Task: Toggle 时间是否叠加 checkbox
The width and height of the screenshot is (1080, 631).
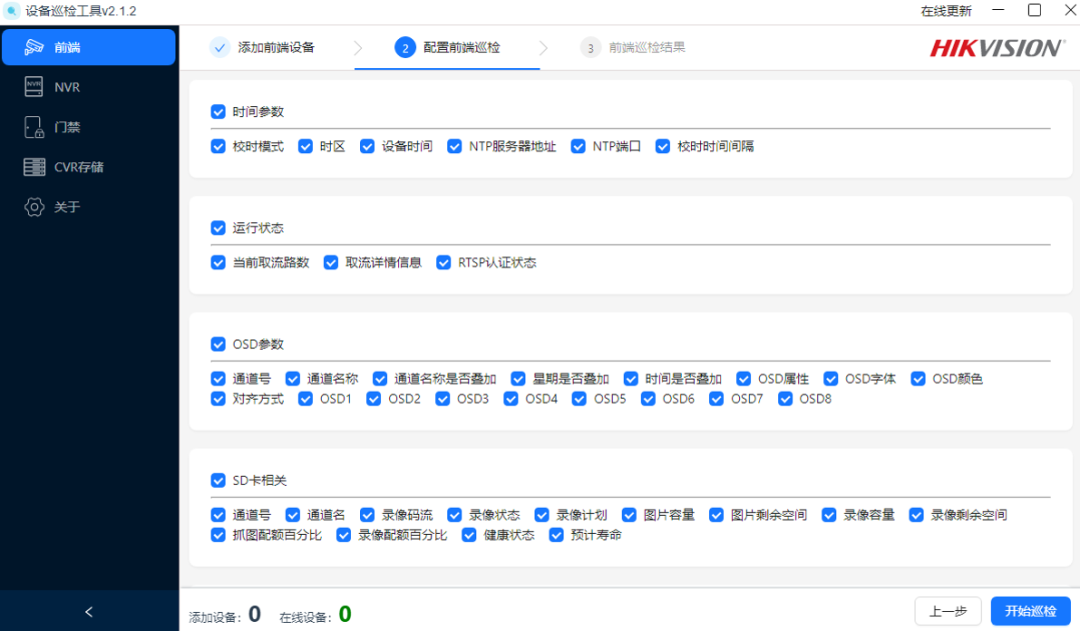Action: click(x=631, y=379)
